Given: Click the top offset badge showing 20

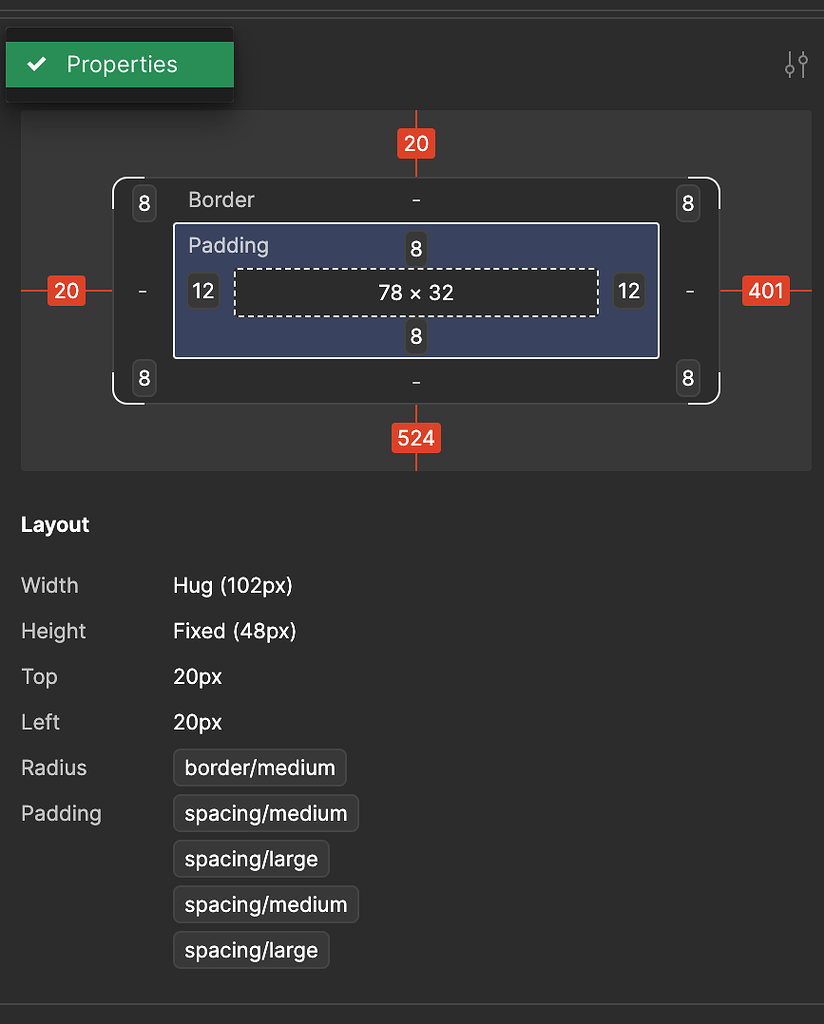Looking at the screenshot, I should (x=416, y=144).
